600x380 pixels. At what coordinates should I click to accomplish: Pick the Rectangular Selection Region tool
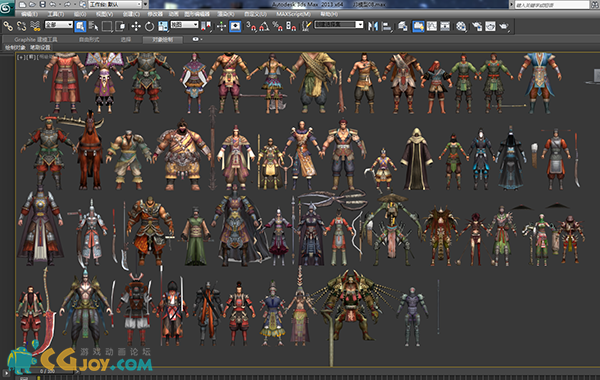[x=107, y=26]
